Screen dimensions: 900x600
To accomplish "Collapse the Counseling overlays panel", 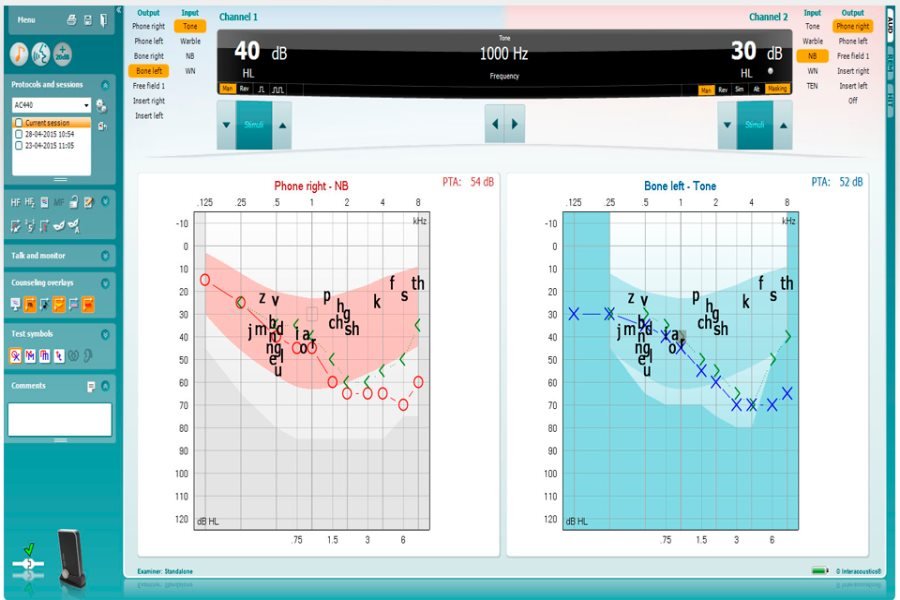I will point(105,283).
